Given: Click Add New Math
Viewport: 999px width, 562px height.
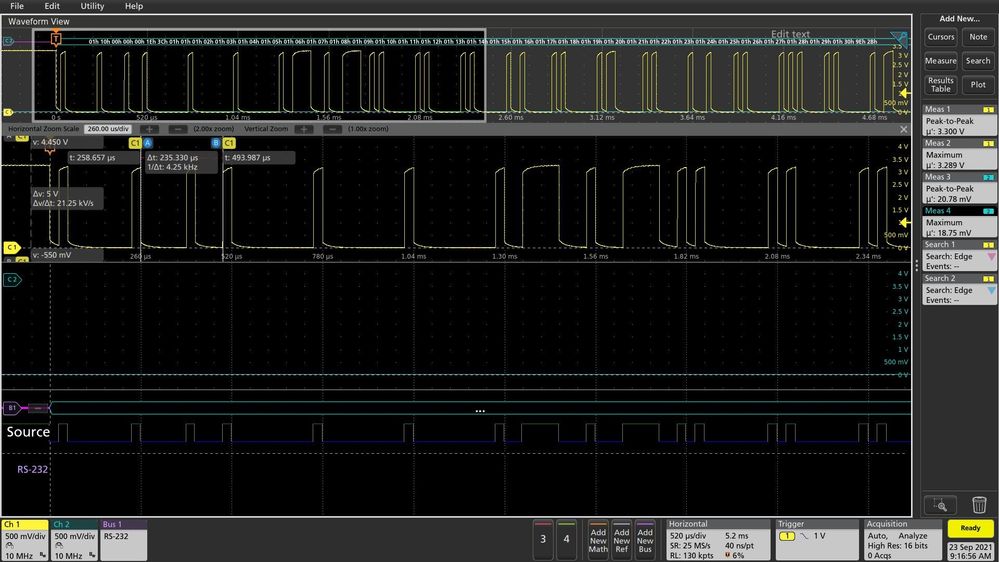Looking at the screenshot, I should [x=598, y=540].
